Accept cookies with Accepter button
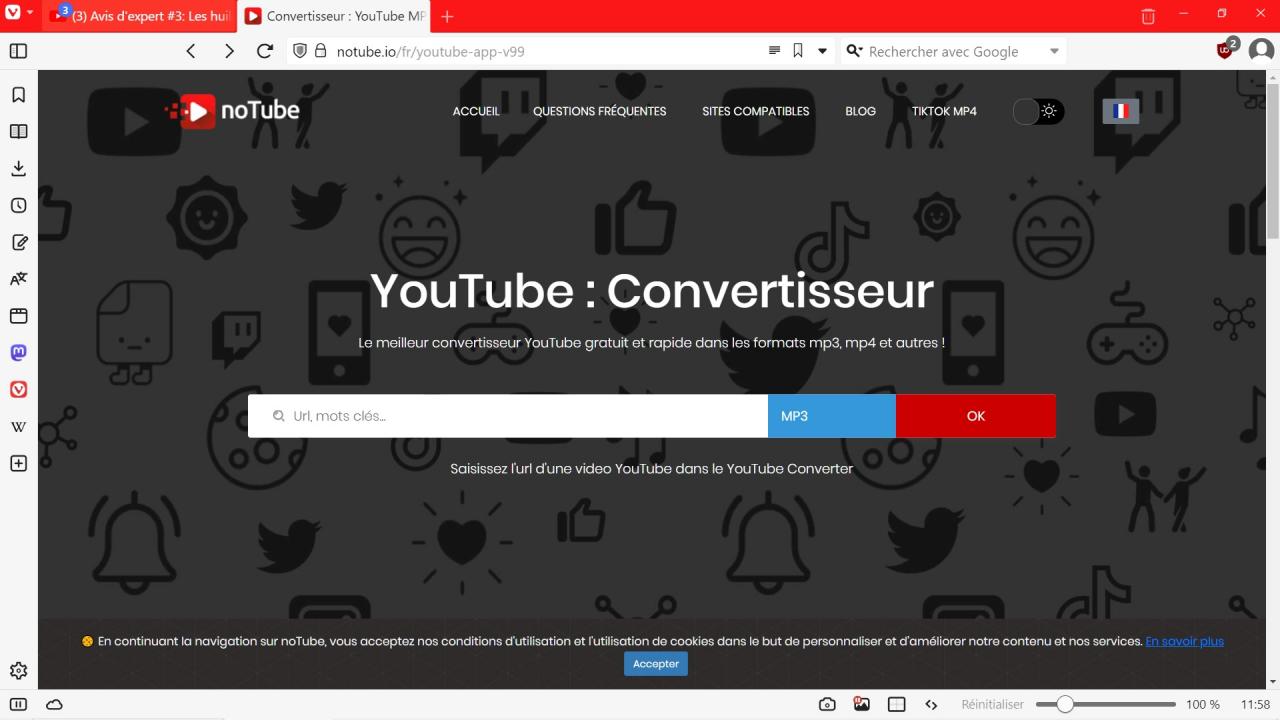Screen dimensions: 1280x720 pyautogui.click(x=656, y=664)
